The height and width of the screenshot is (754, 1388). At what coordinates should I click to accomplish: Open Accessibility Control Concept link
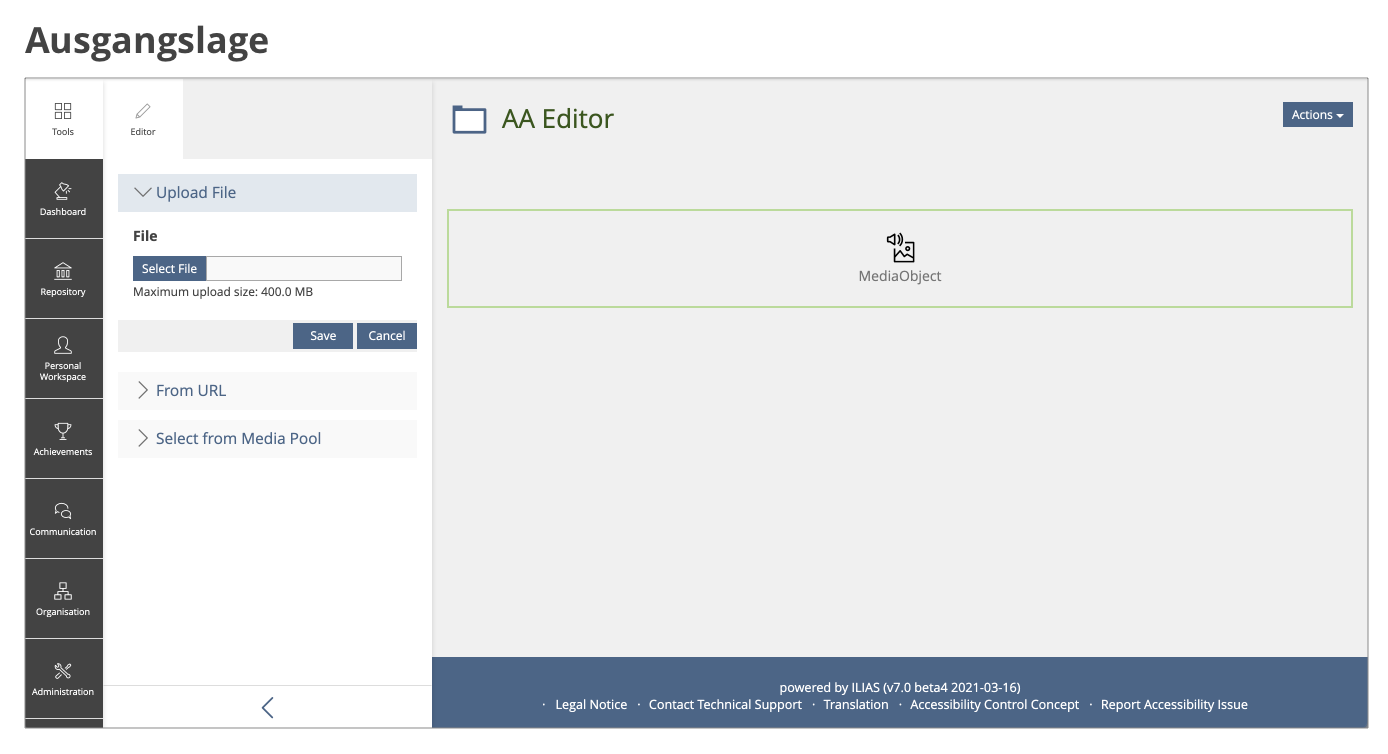coord(995,705)
